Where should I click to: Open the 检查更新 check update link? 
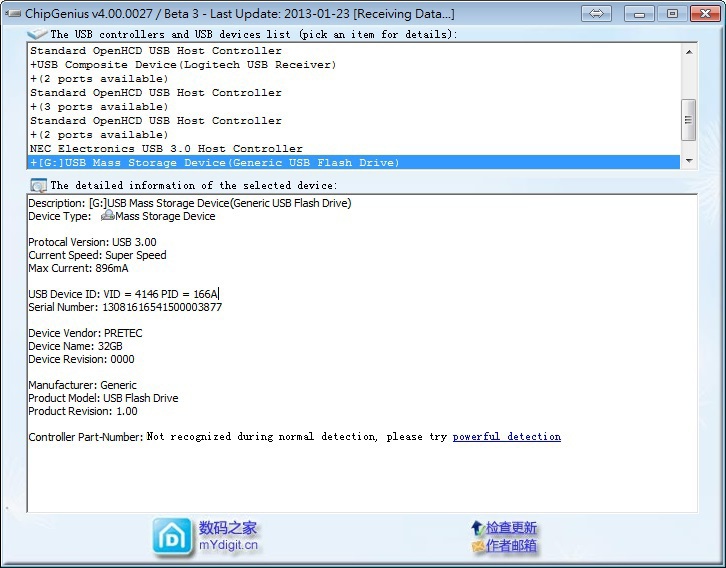click(x=511, y=528)
